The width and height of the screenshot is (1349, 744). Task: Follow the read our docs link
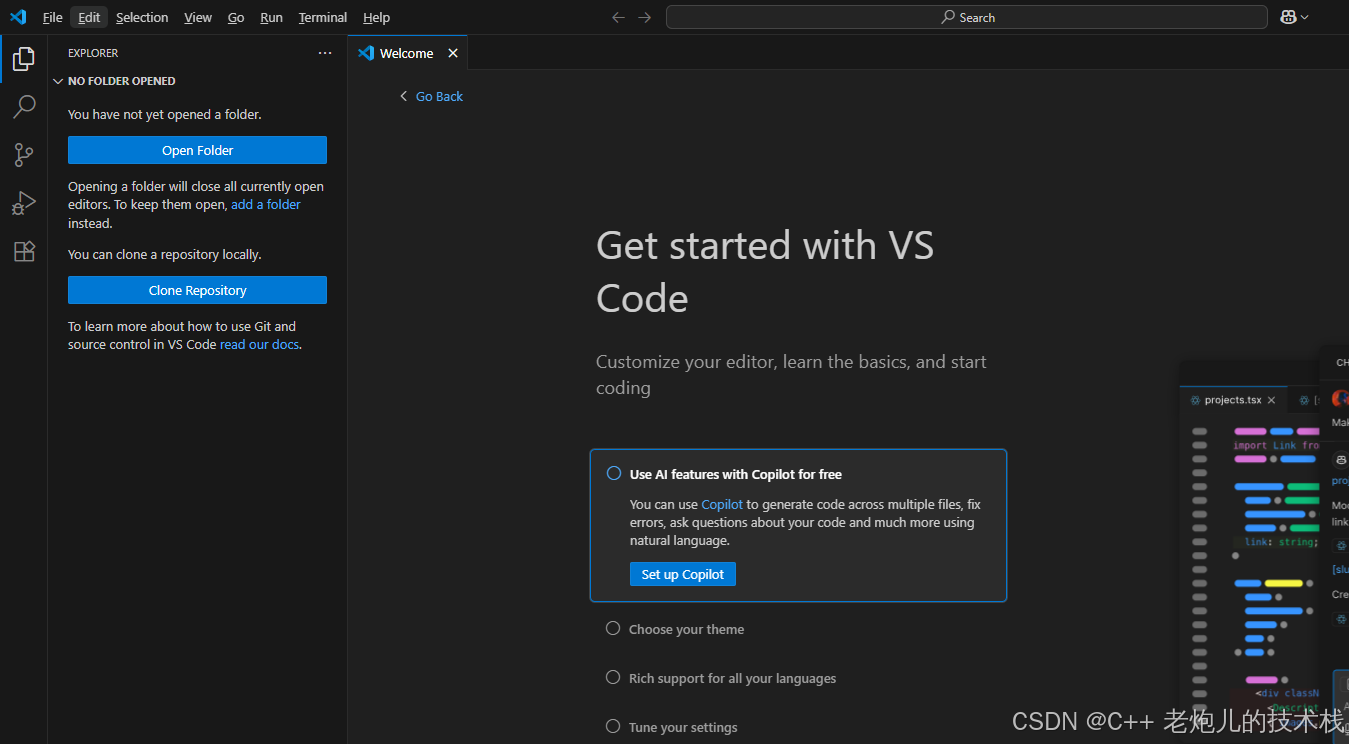259,344
